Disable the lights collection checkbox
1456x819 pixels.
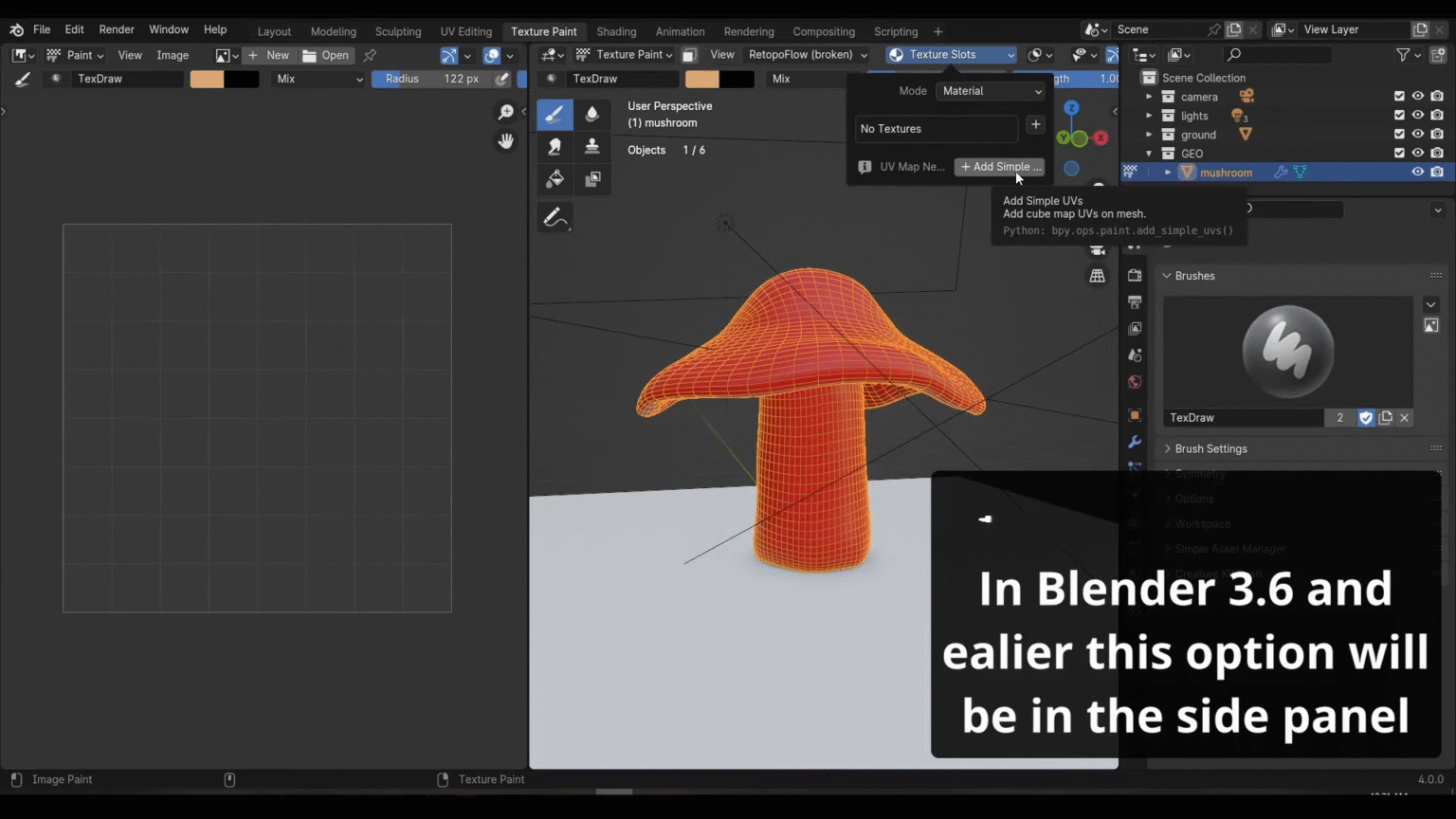pos(1398,115)
